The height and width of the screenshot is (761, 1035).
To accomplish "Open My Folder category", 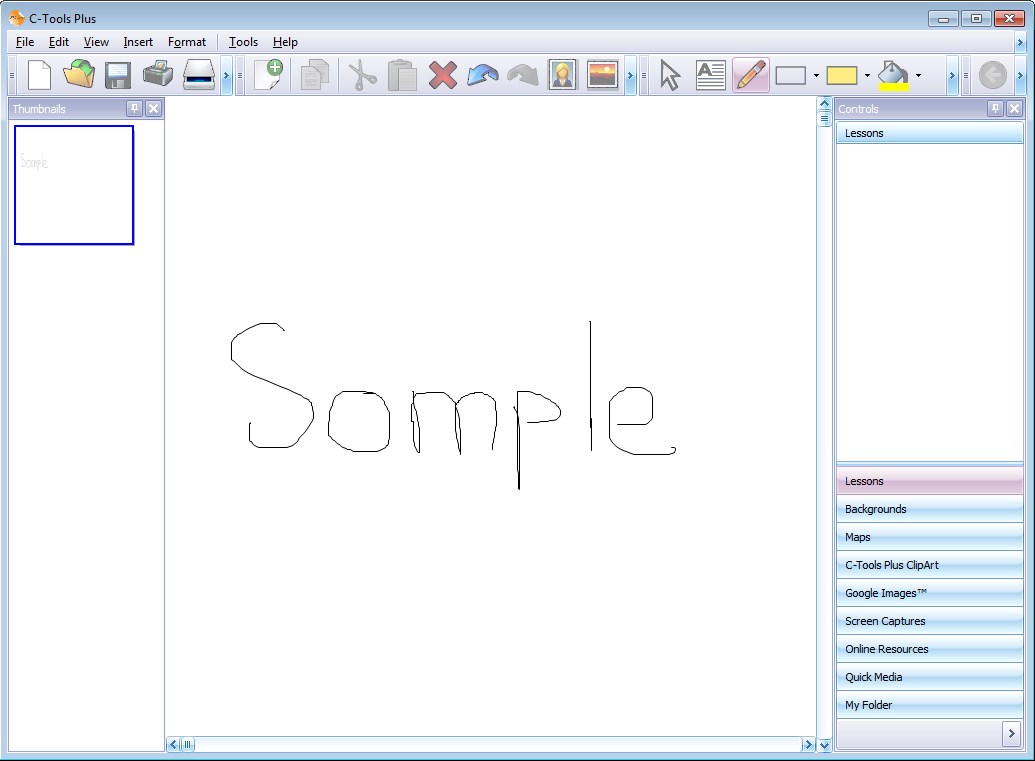I will pos(929,705).
